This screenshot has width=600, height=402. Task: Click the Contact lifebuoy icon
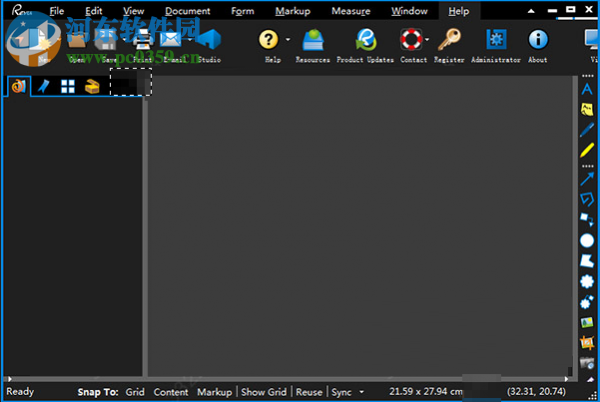pyautogui.click(x=411, y=39)
